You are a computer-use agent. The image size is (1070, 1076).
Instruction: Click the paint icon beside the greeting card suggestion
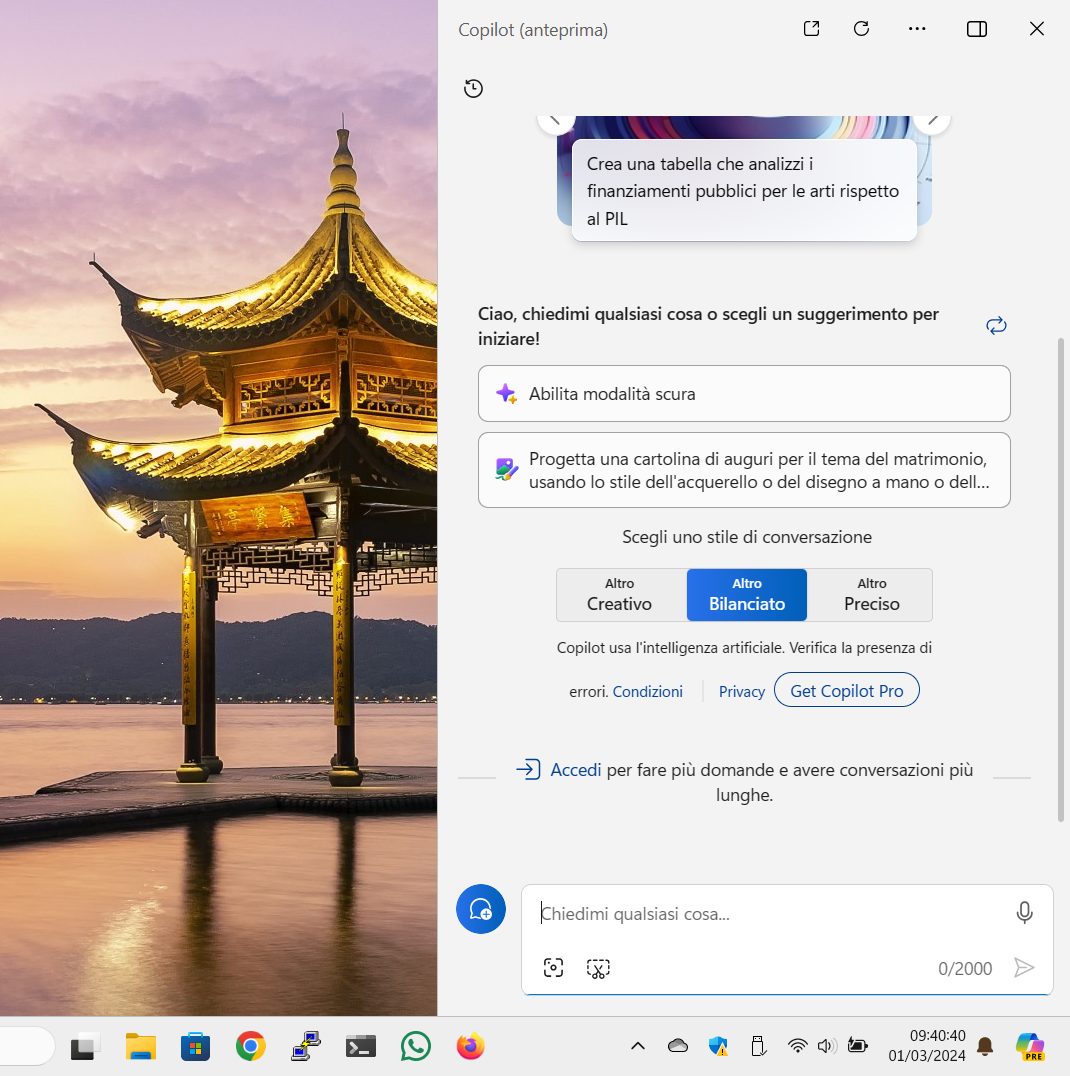(x=507, y=470)
